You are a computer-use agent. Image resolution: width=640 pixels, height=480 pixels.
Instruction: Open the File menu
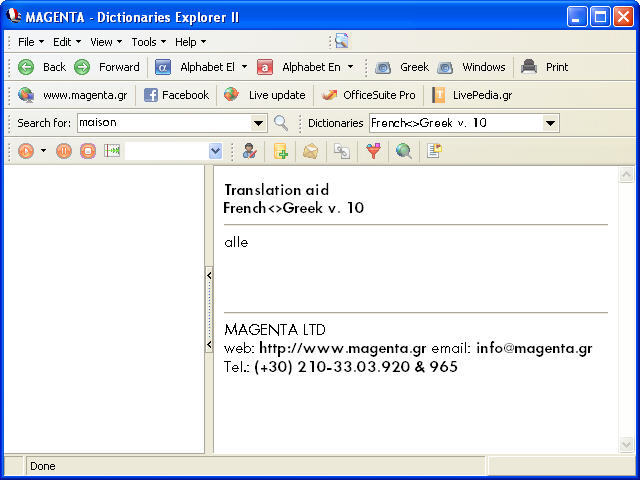pos(31,42)
